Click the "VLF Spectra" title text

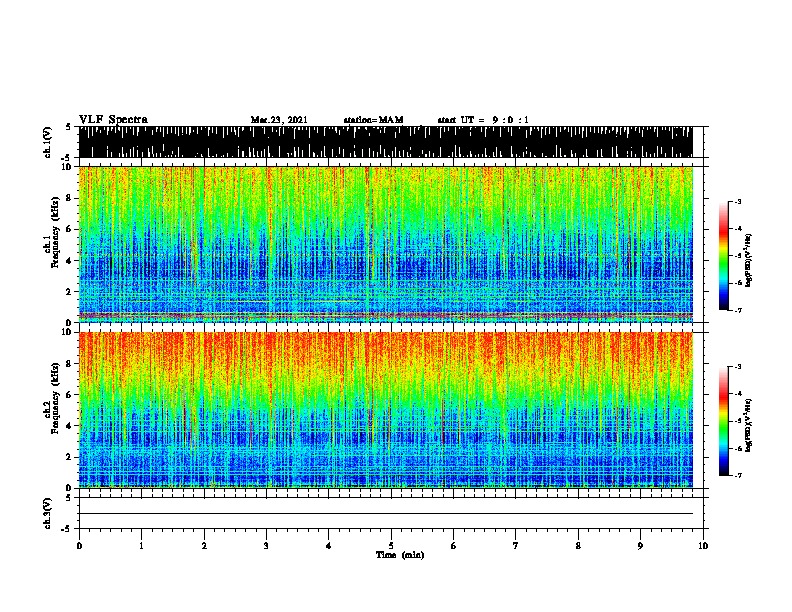(113, 120)
